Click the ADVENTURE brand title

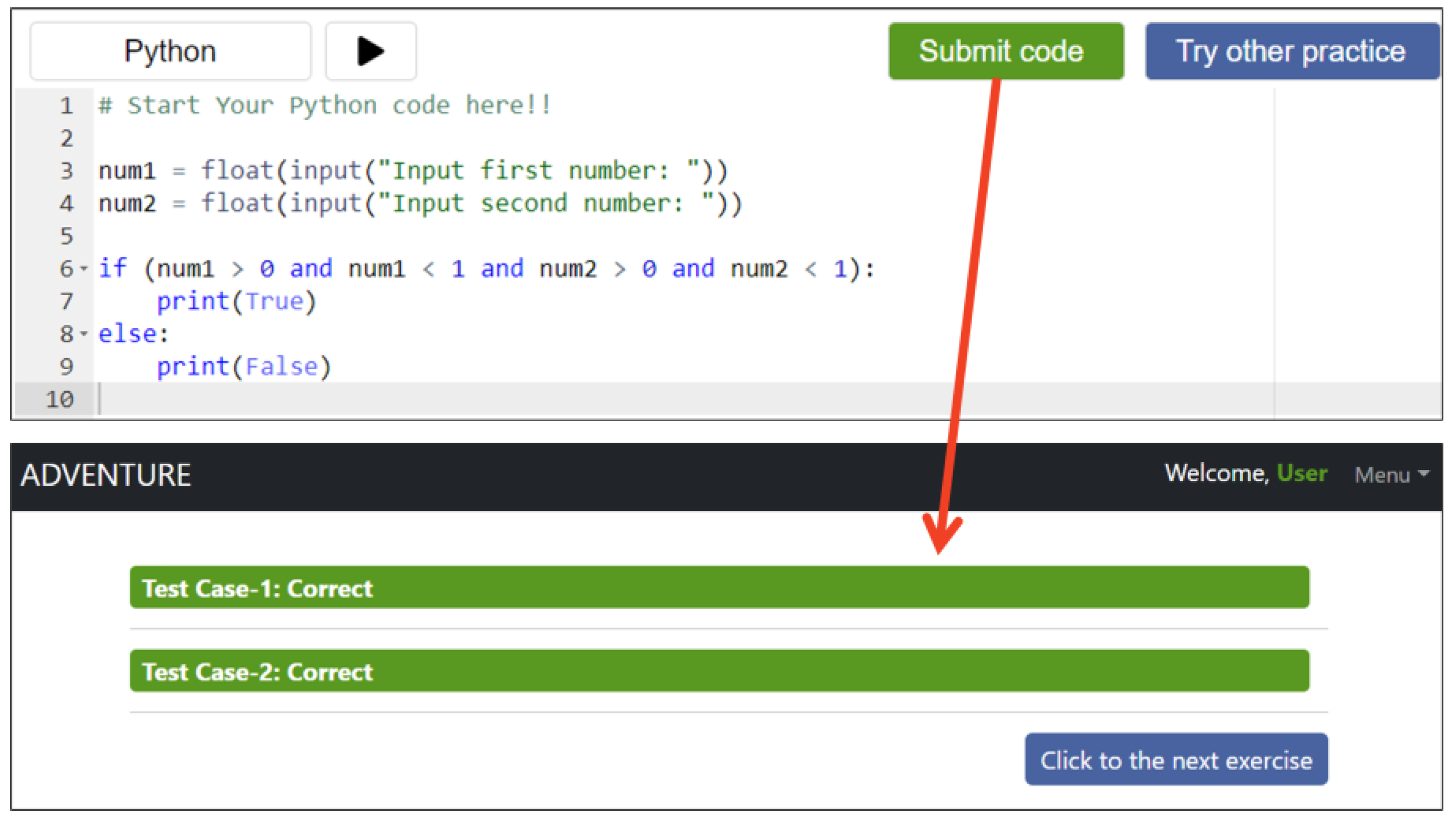pos(106,475)
